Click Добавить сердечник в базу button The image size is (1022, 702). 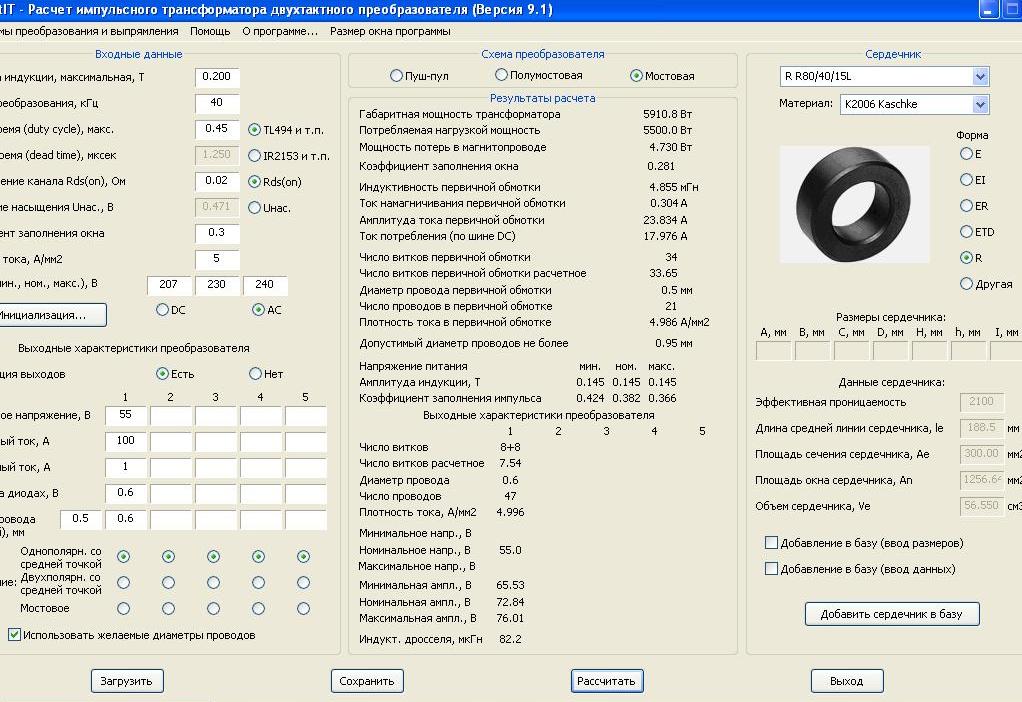click(x=891, y=614)
